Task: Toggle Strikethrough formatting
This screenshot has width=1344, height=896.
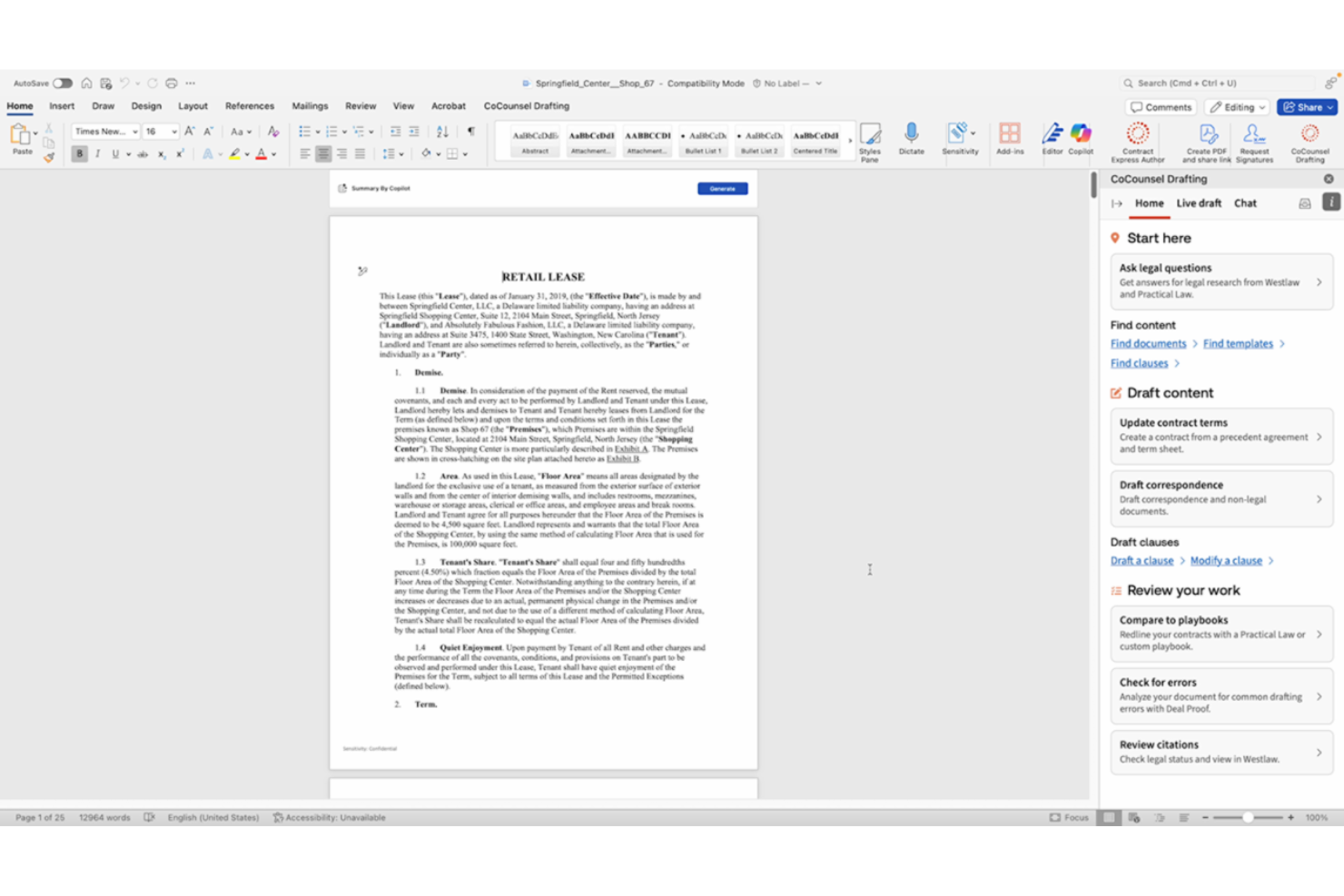Action: point(143,154)
